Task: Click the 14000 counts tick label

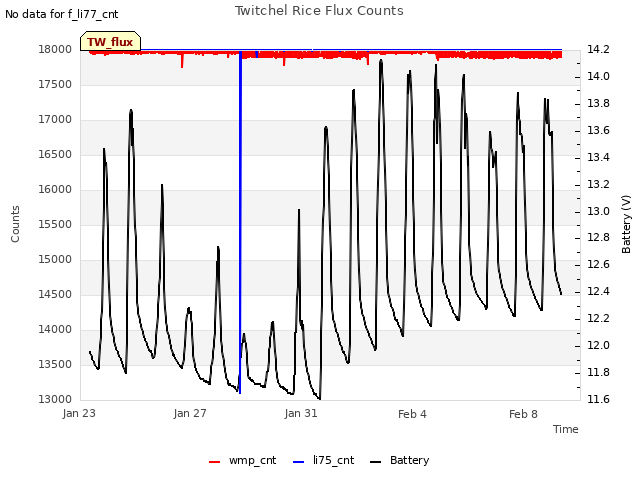Action: click(x=55, y=329)
